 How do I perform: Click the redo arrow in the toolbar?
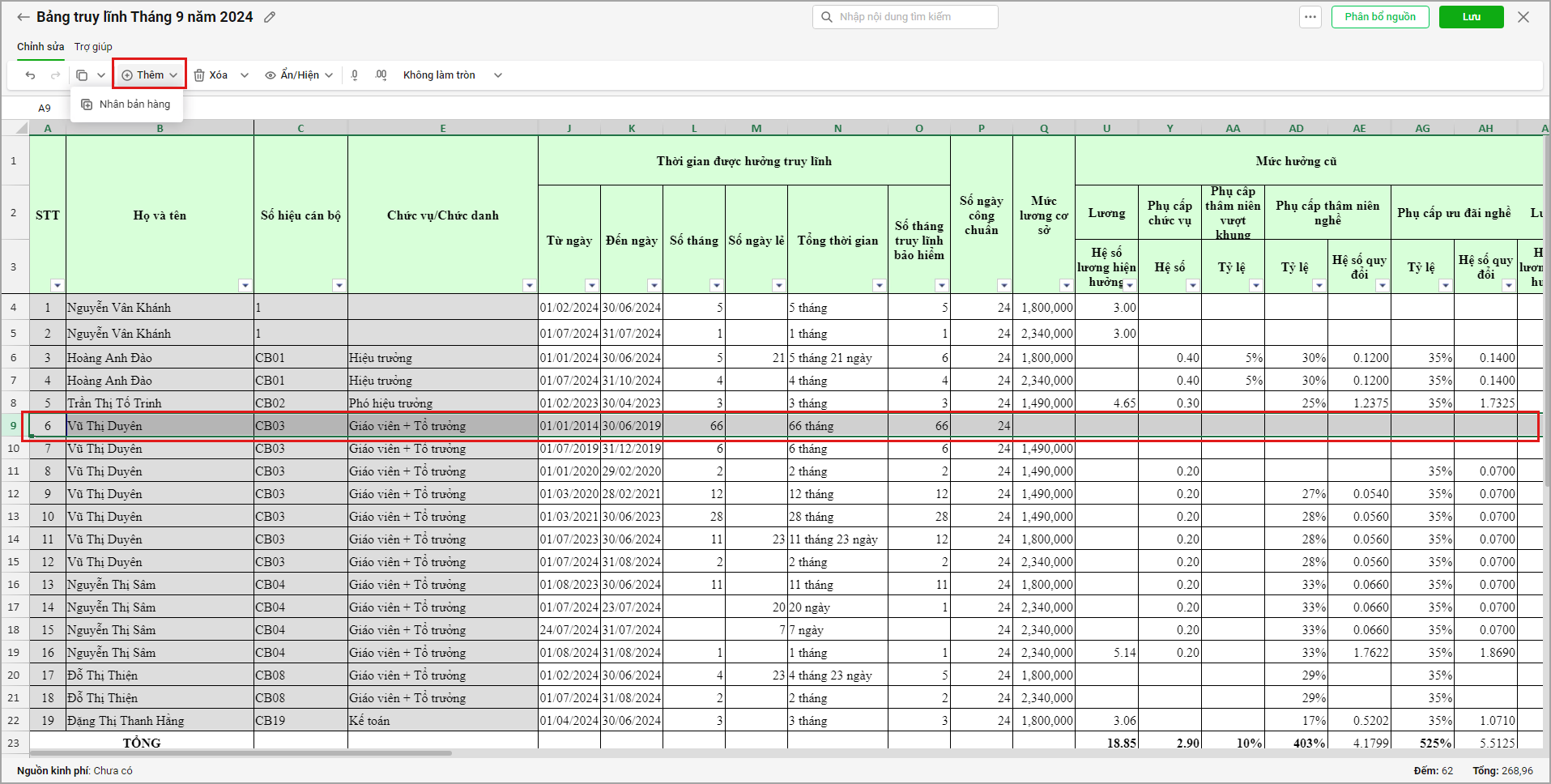tap(55, 75)
